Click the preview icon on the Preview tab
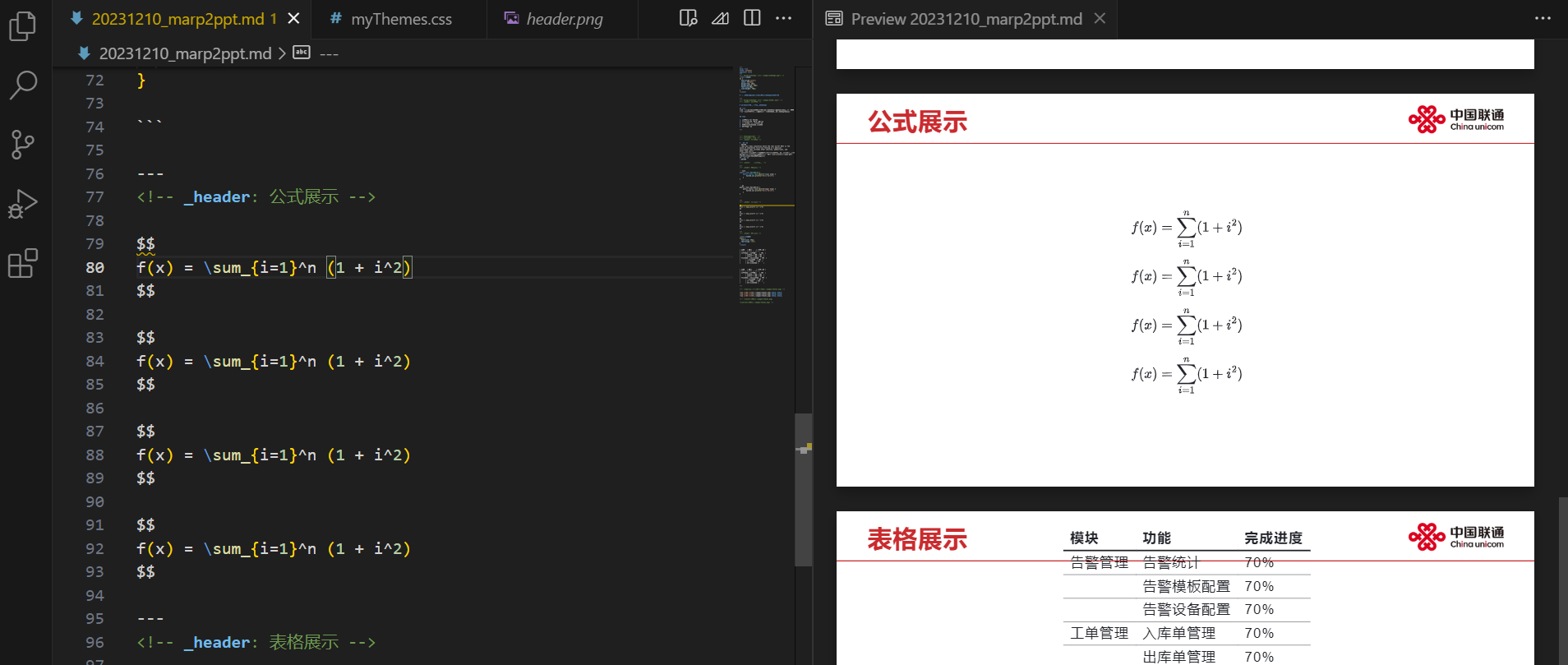 [x=834, y=18]
